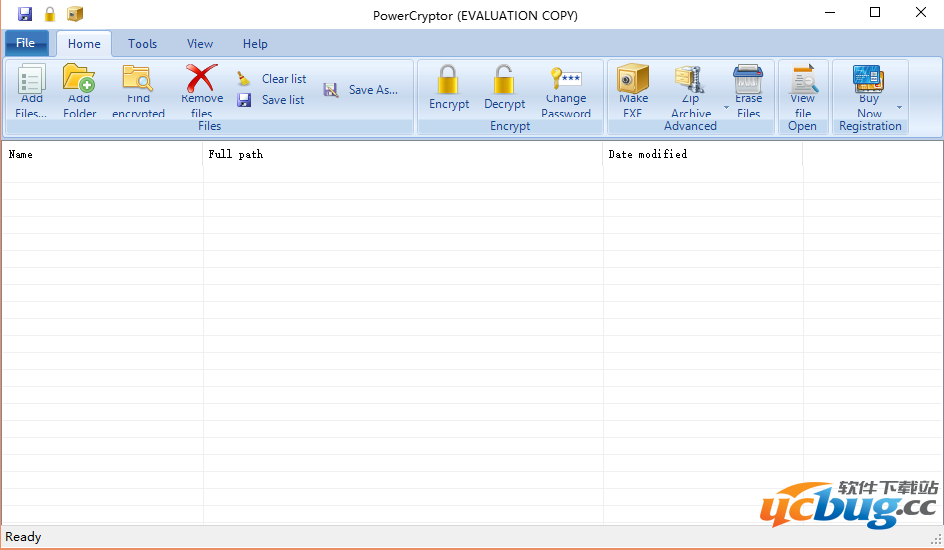Maximize the PowerCryptor window
This screenshot has height=550, width=944.
pyautogui.click(x=875, y=13)
